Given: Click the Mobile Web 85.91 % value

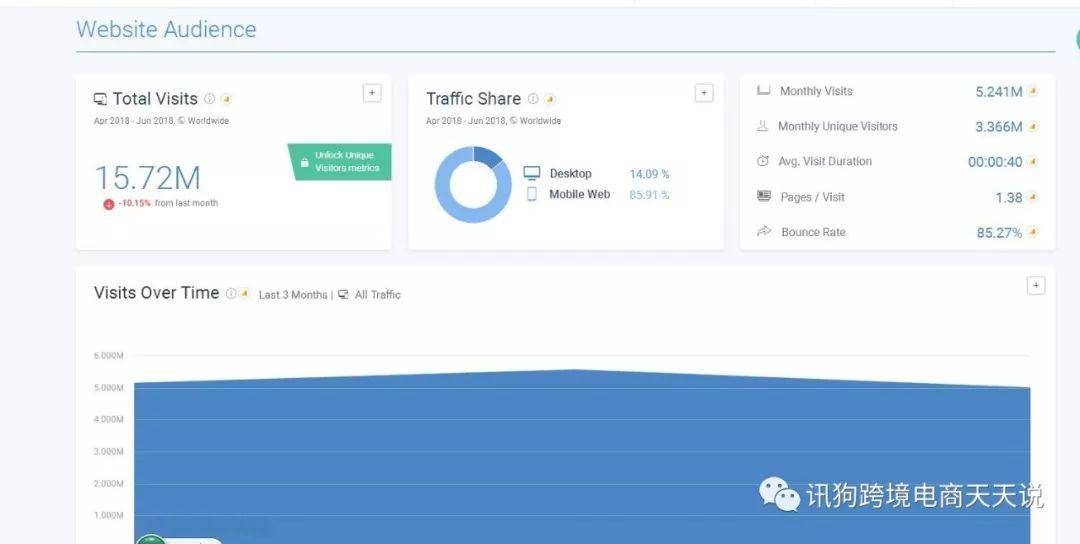Looking at the screenshot, I should coord(649,195).
